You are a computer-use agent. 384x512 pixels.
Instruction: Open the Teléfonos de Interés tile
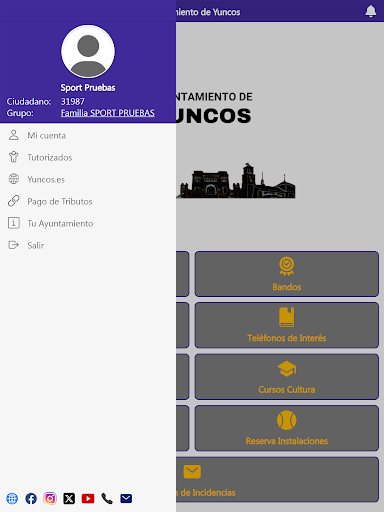tap(287, 325)
